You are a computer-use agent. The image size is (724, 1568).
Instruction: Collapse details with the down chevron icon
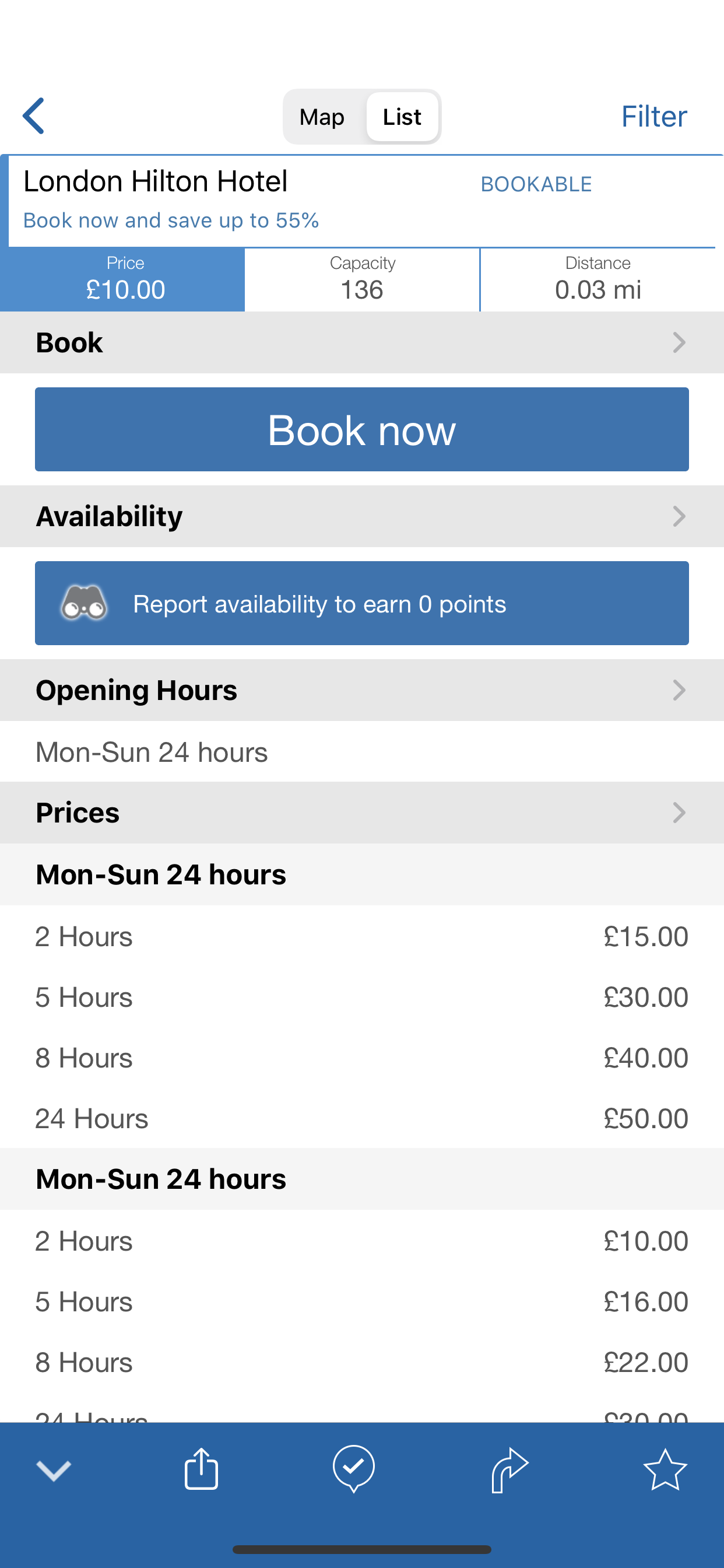(x=54, y=1471)
